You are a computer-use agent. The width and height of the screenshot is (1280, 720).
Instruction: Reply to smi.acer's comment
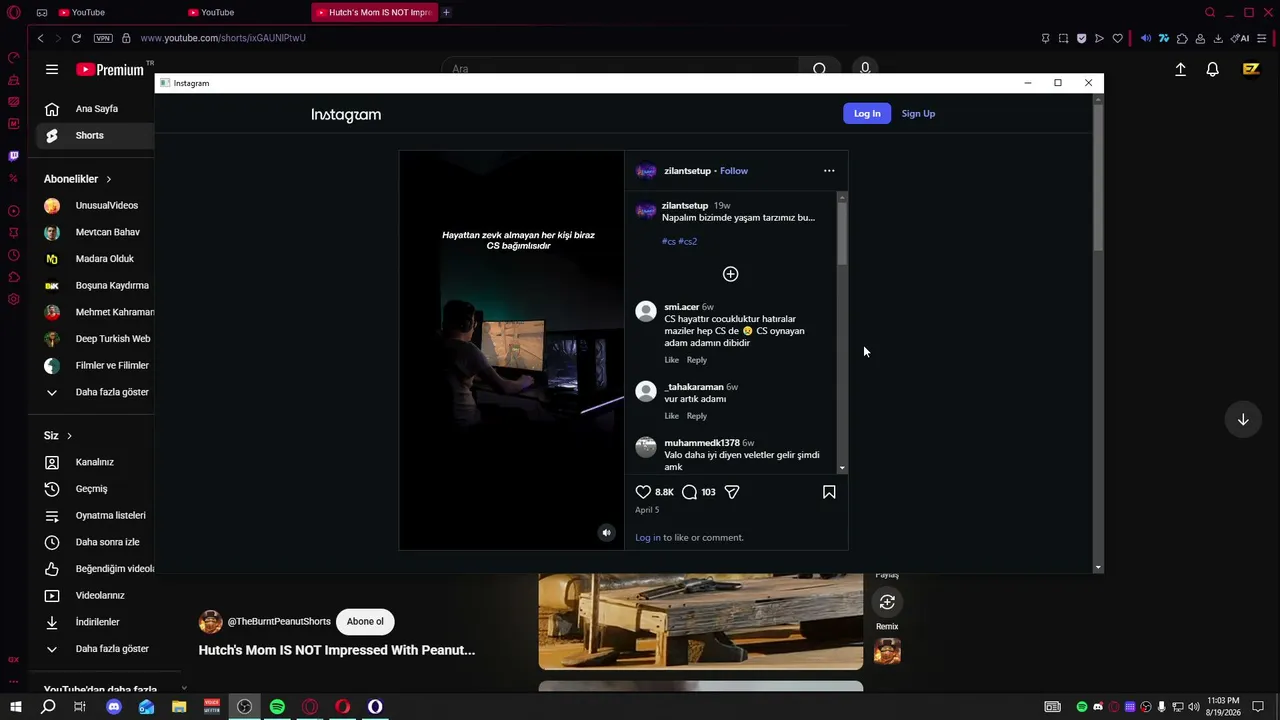696,360
